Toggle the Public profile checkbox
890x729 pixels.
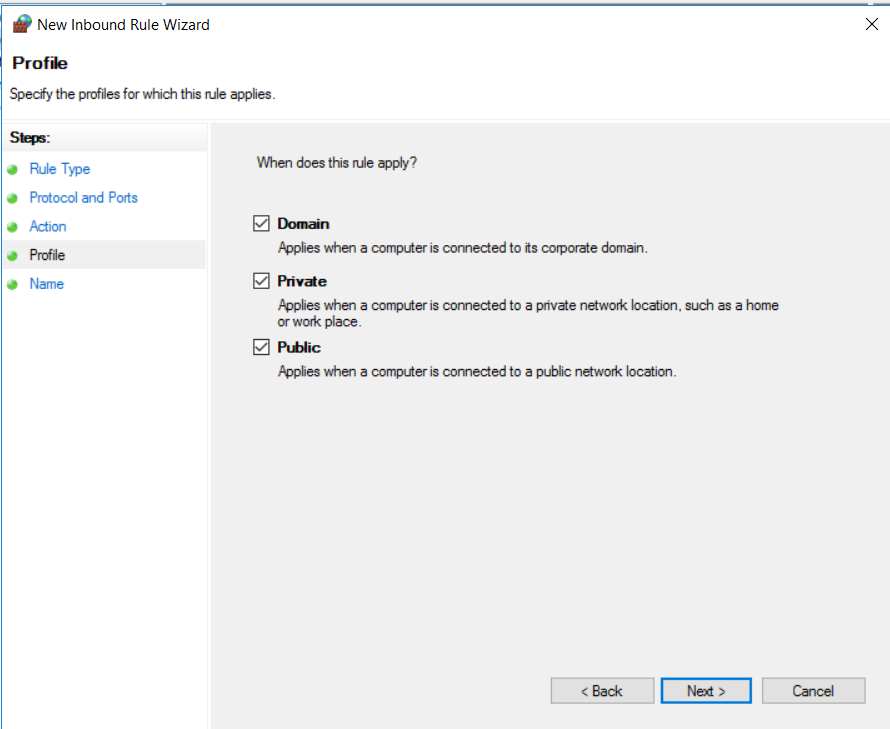click(x=261, y=347)
